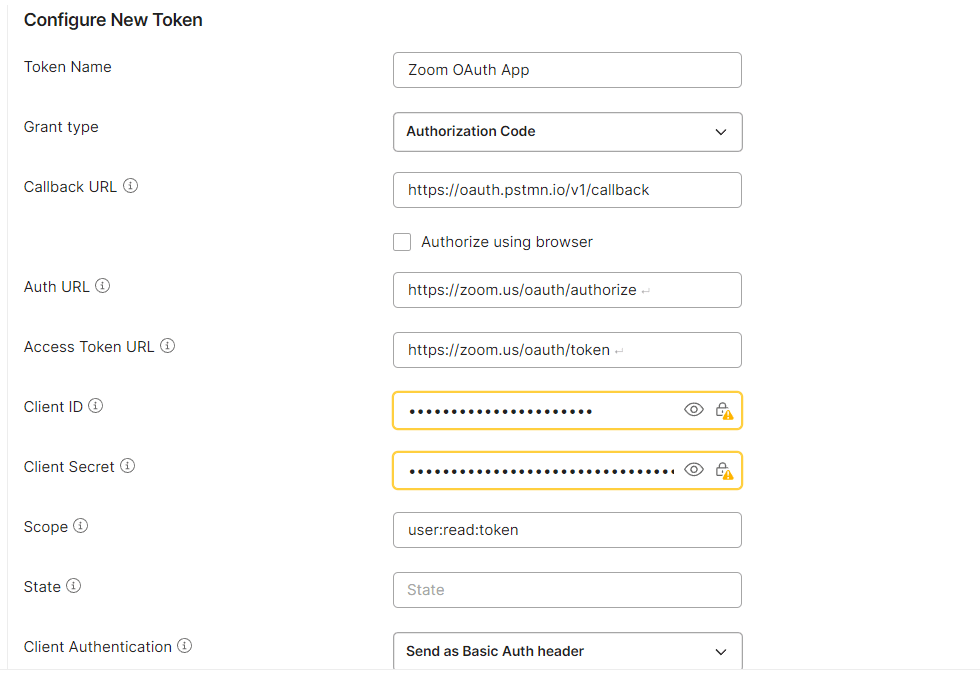The image size is (980, 688).
Task: Select the Auth URL text field
Action: click(567, 290)
